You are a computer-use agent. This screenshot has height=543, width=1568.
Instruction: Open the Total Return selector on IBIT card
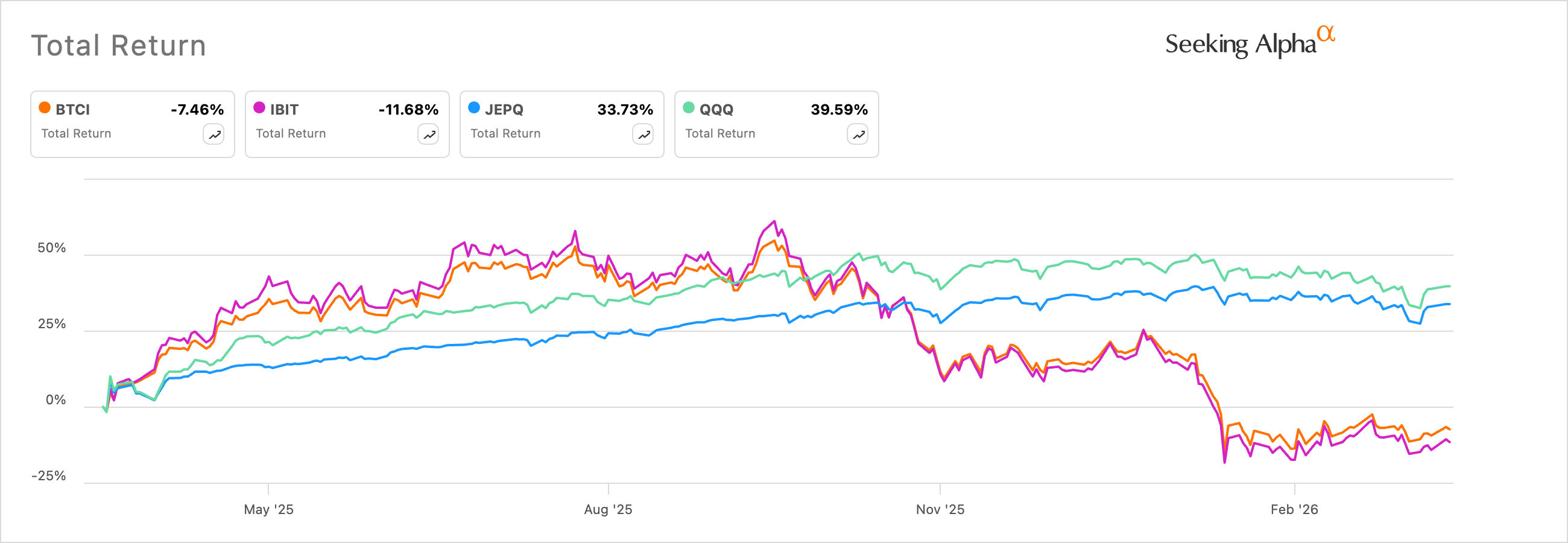291,133
